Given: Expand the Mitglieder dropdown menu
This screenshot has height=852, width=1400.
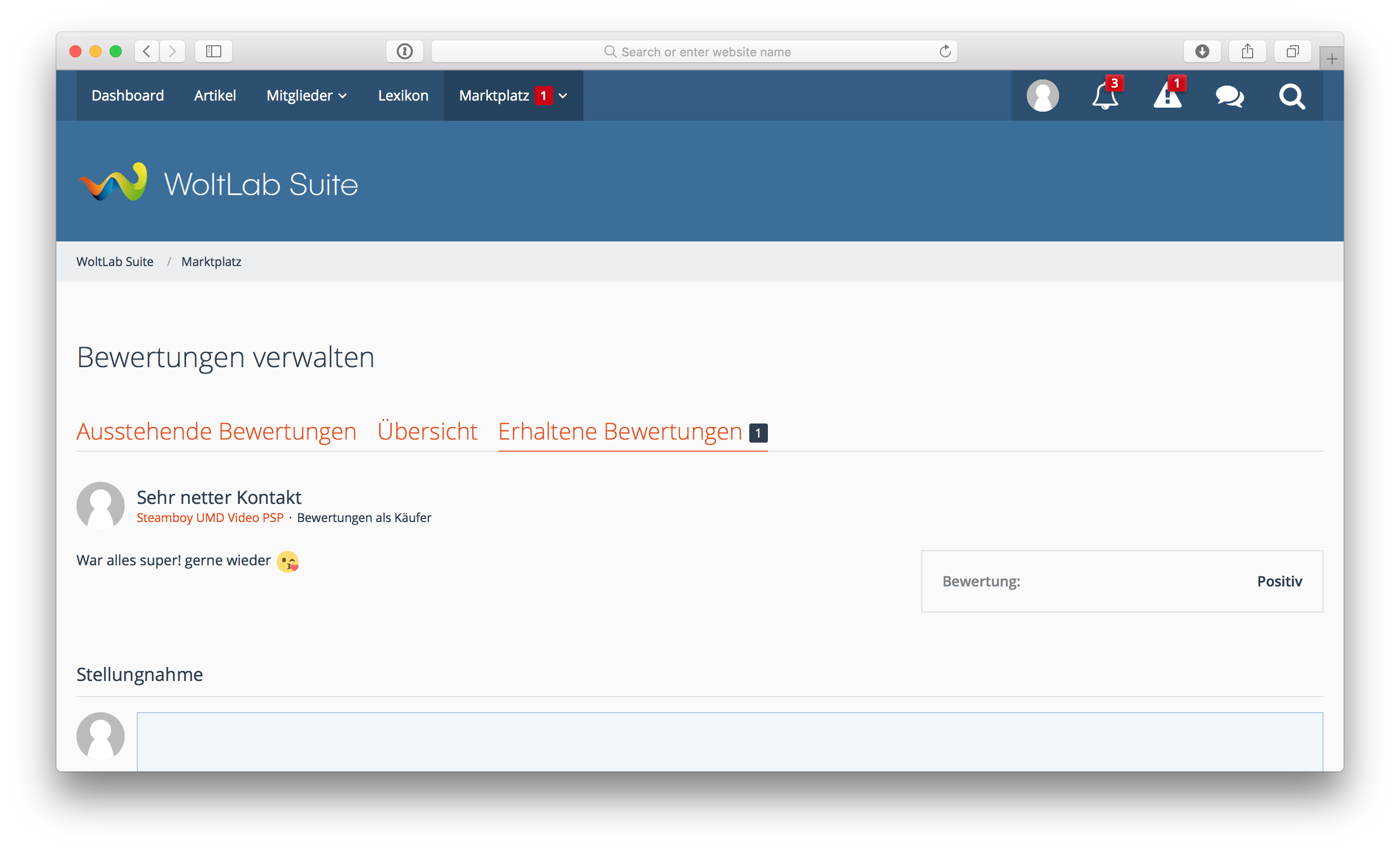Looking at the screenshot, I should click(x=307, y=96).
